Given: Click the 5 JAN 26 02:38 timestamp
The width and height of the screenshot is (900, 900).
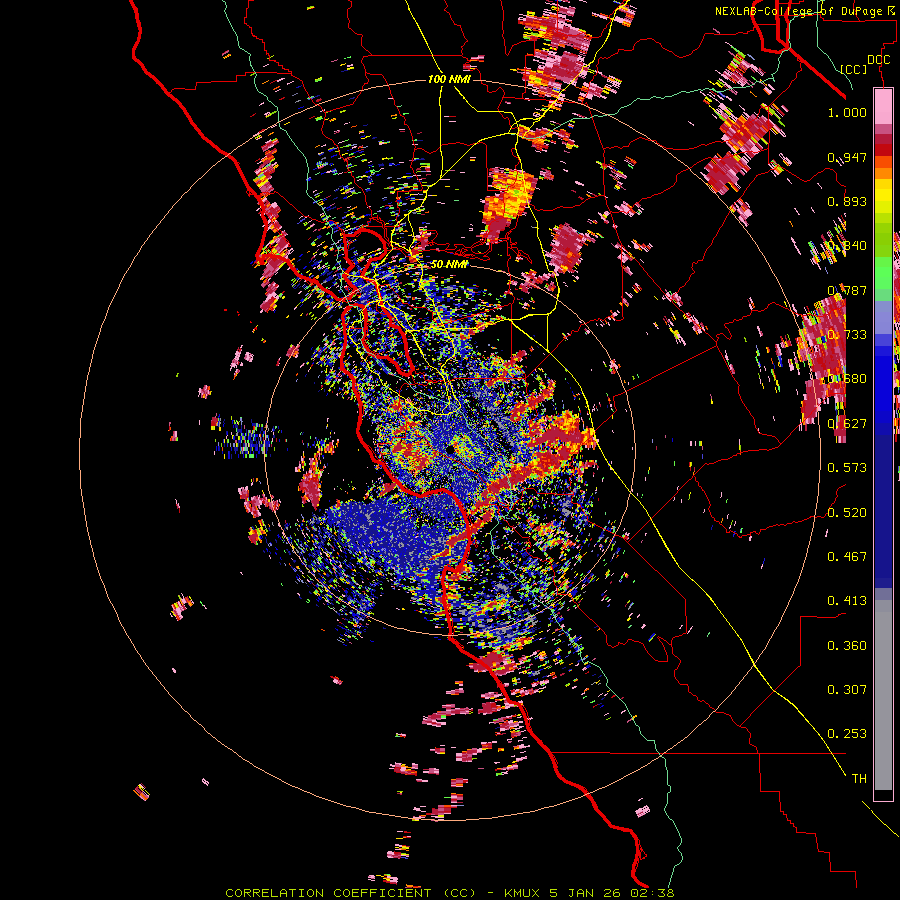Looking at the screenshot, I should (x=611, y=893).
